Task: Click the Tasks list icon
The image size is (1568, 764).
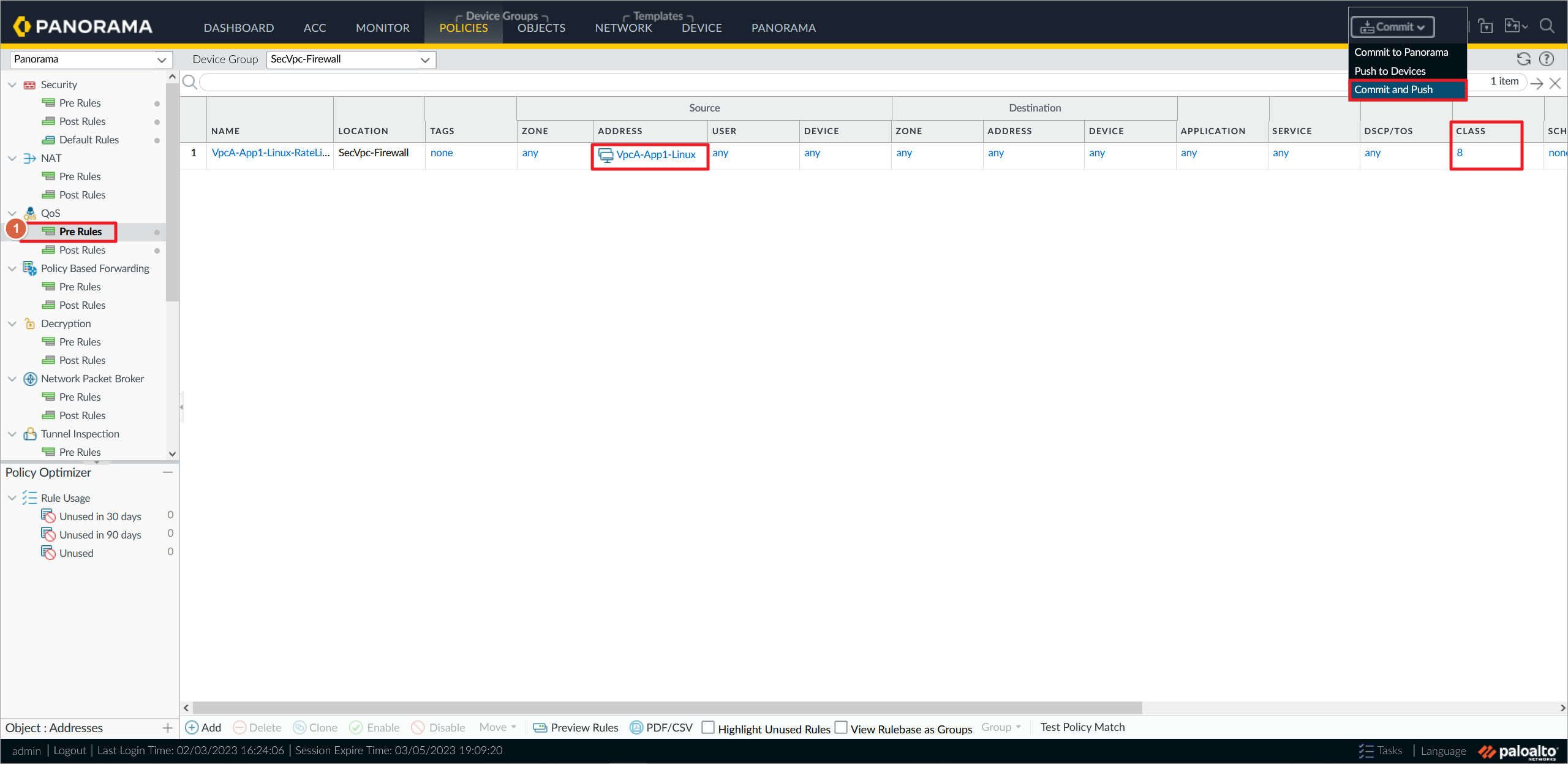Action: [1365, 751]
